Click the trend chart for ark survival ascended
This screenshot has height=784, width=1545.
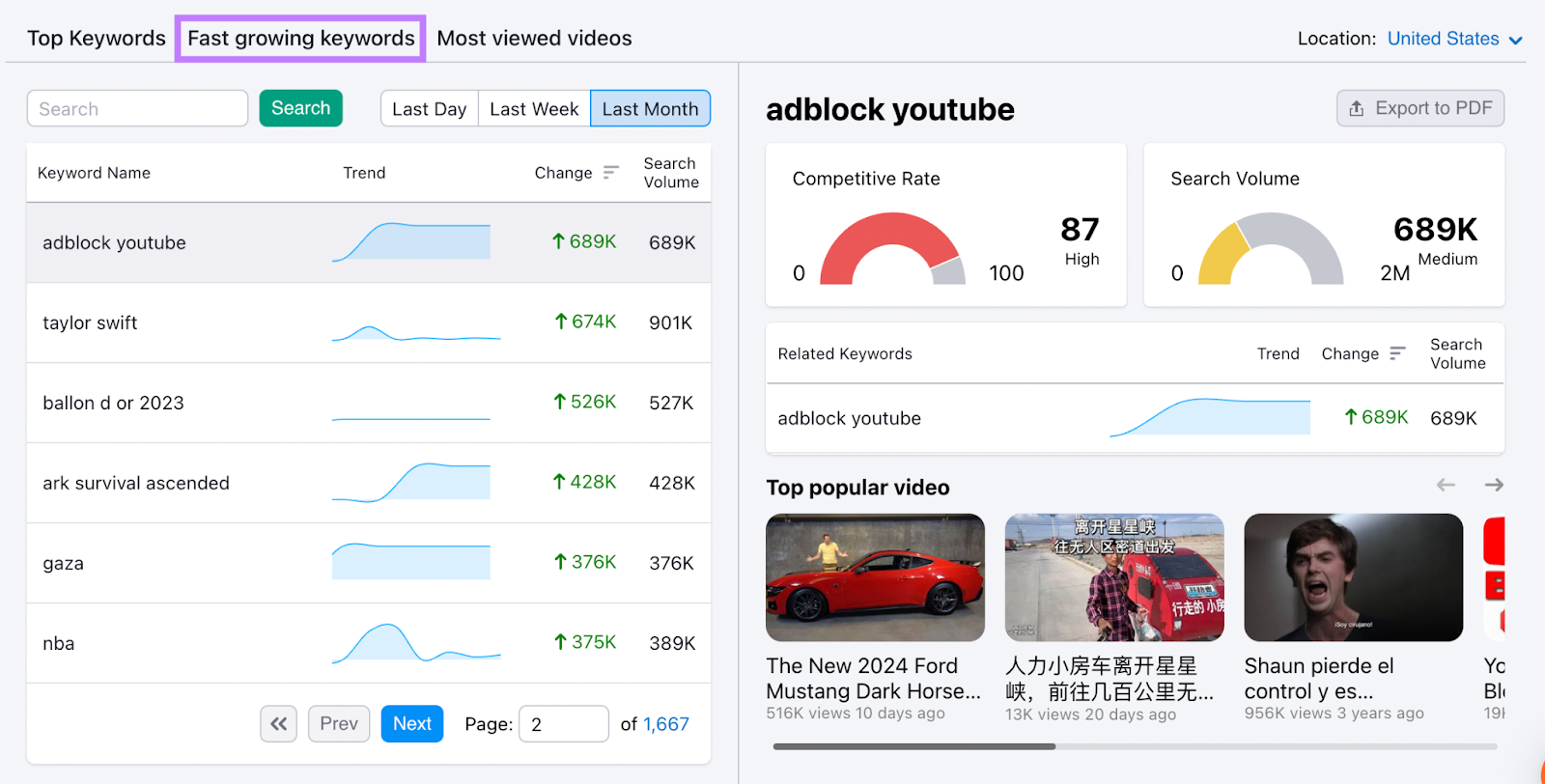coord(411,483)
